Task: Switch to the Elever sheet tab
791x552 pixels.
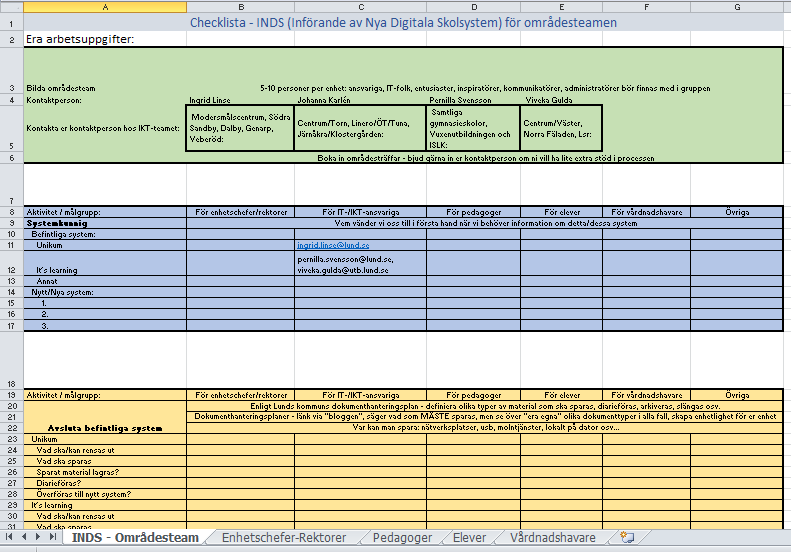Action: (469, 537)
